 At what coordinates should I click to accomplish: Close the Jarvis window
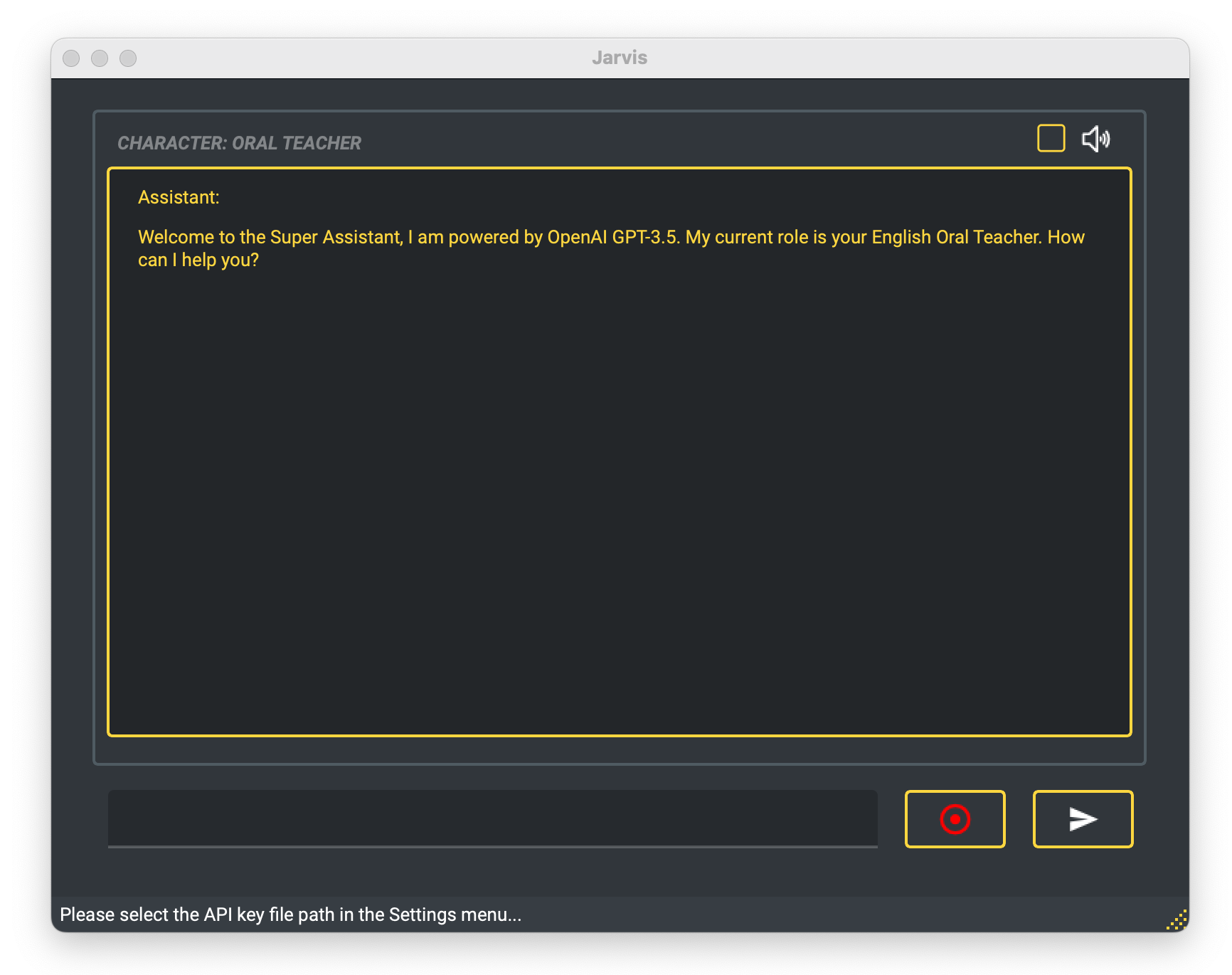[x=71, y=58]
